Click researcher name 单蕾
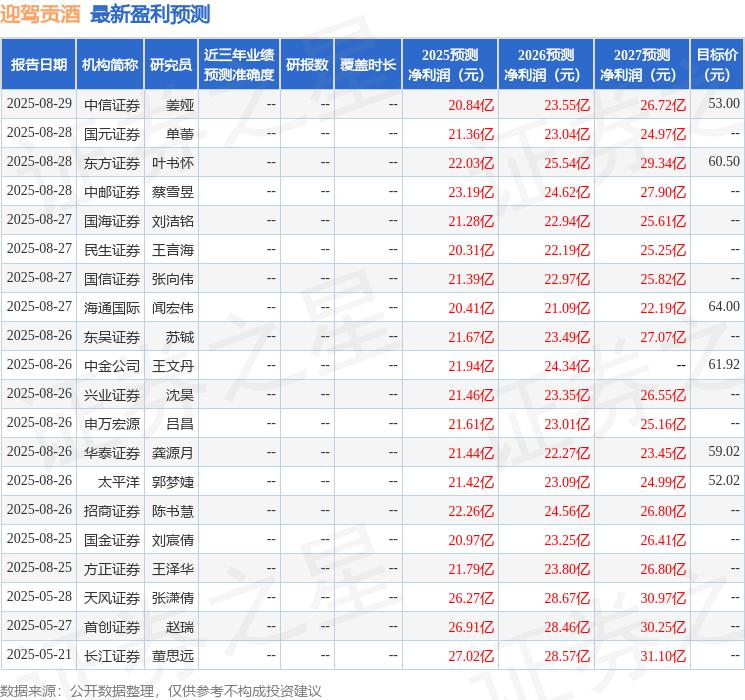Image resolution: width=745 pixels, height=700 pixels. click(x=180, y=134)
